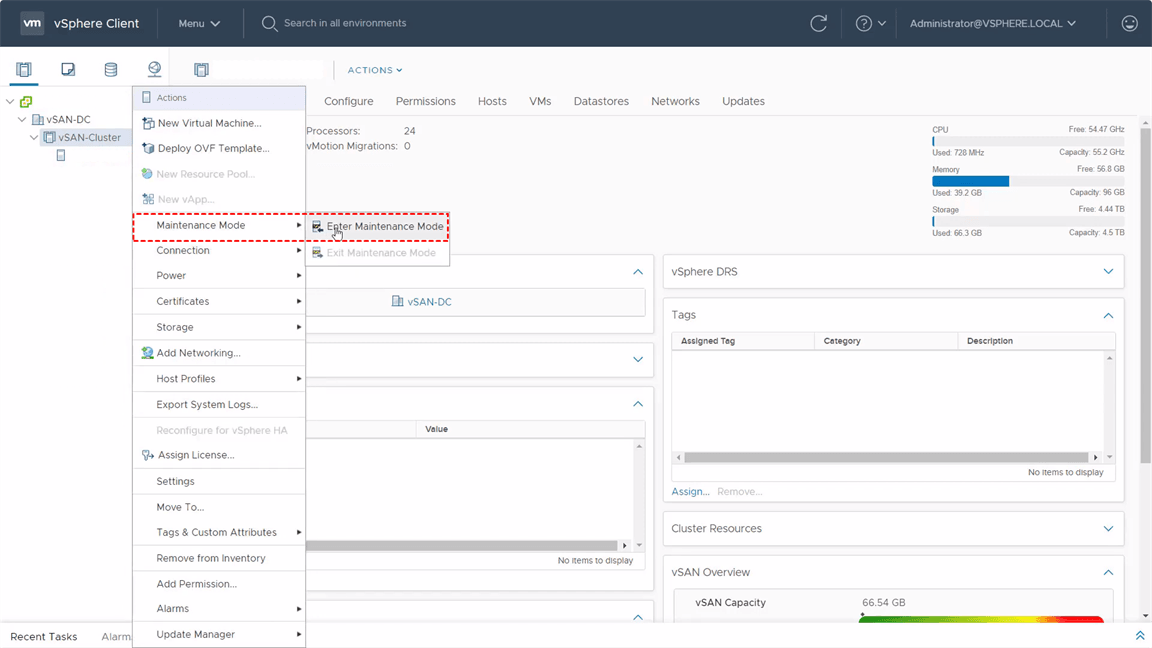Click the host icon under vSAN-Cluster

click(61, 156)
